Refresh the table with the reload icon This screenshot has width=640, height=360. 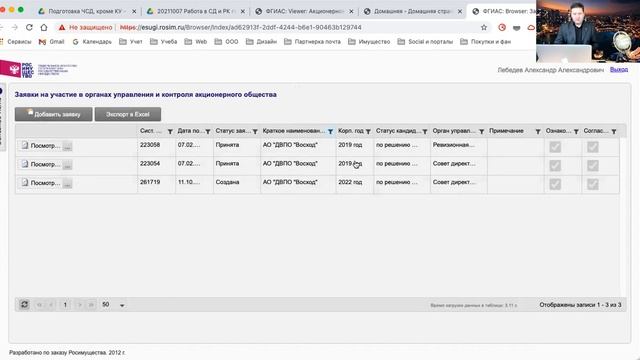point(24,304)
